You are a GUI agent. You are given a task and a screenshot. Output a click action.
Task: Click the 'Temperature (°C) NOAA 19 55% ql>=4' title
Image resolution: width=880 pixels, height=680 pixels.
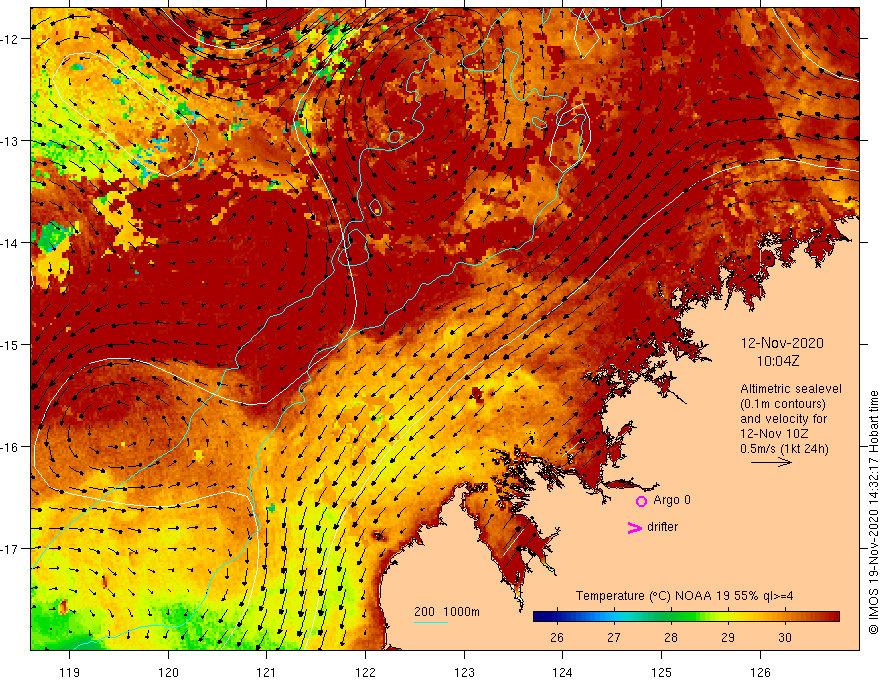pyautogui.click(x=684, y=596)
